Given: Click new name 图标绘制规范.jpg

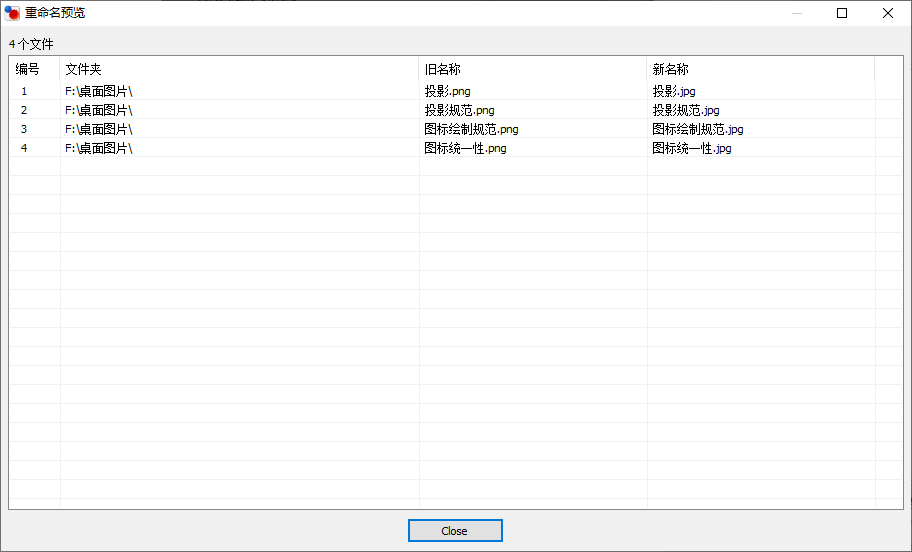Looking at the screenshot, I should pos(697,129).
